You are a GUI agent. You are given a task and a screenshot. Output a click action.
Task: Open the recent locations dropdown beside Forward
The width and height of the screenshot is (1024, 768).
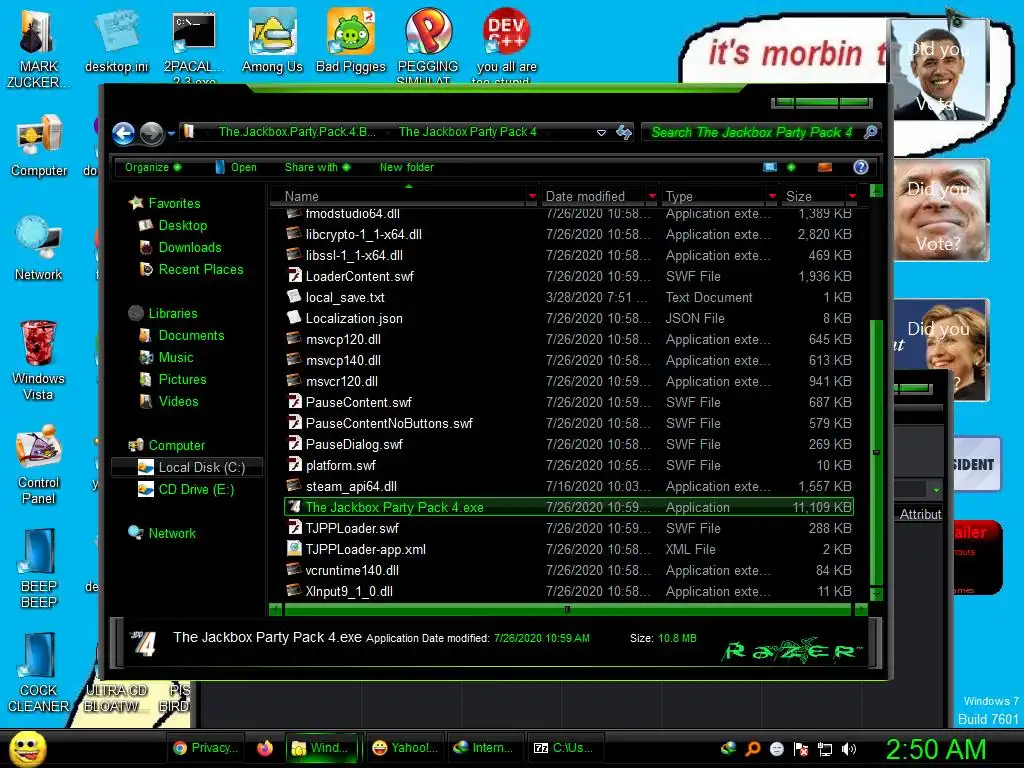171,133
